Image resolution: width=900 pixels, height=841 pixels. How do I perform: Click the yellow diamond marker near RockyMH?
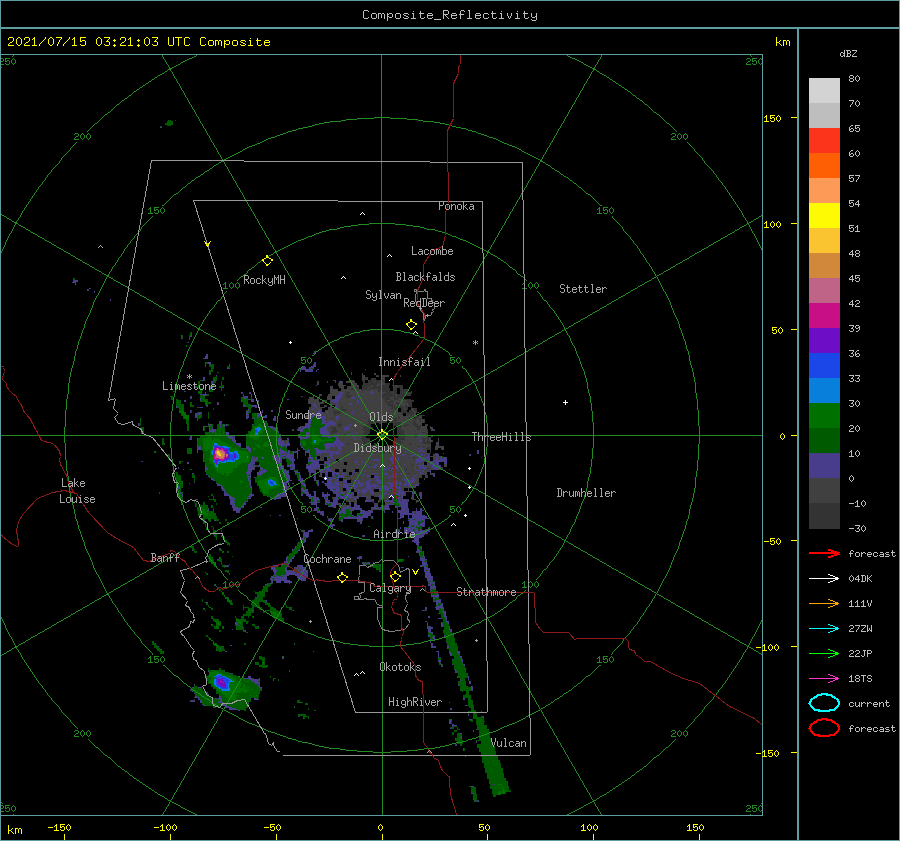pyautogui.click(x=267, y=261)
